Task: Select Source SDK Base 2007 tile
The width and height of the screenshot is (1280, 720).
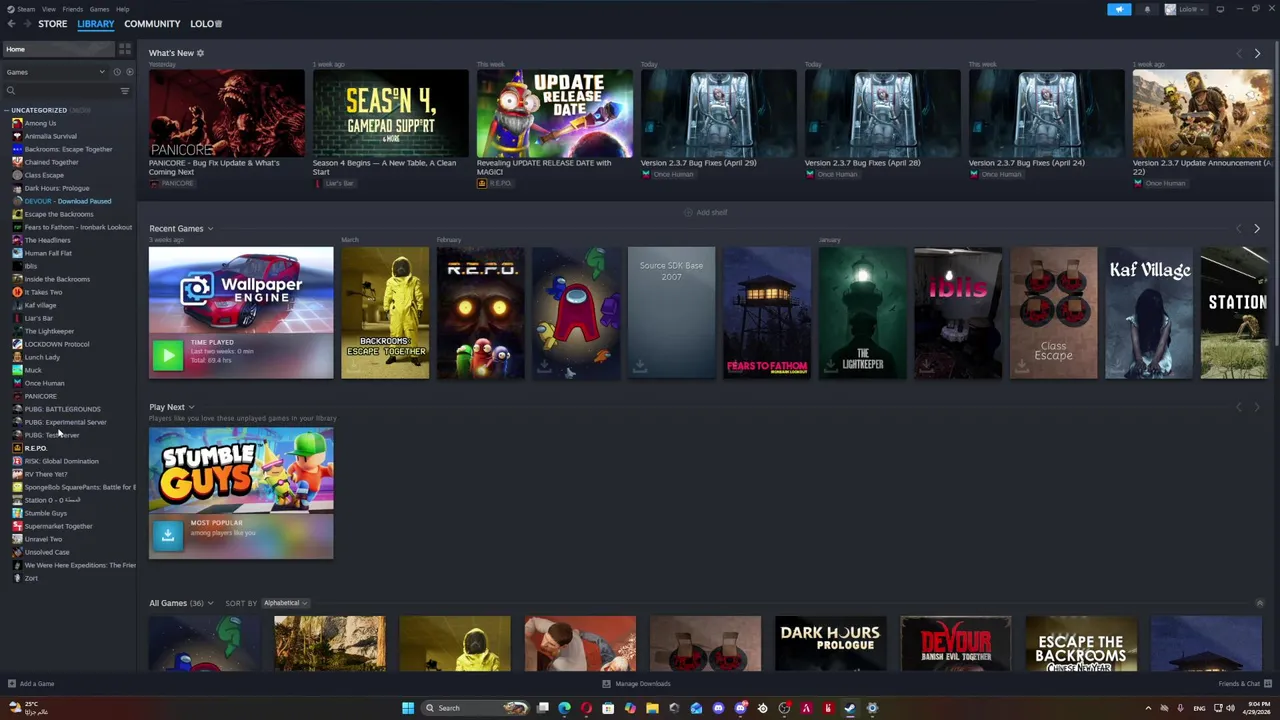Action: click(671, 313)
